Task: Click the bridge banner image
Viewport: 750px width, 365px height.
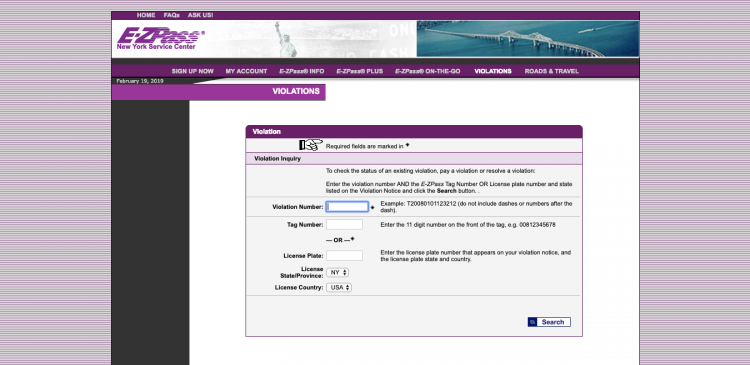Action: click(x=528, y=39)
